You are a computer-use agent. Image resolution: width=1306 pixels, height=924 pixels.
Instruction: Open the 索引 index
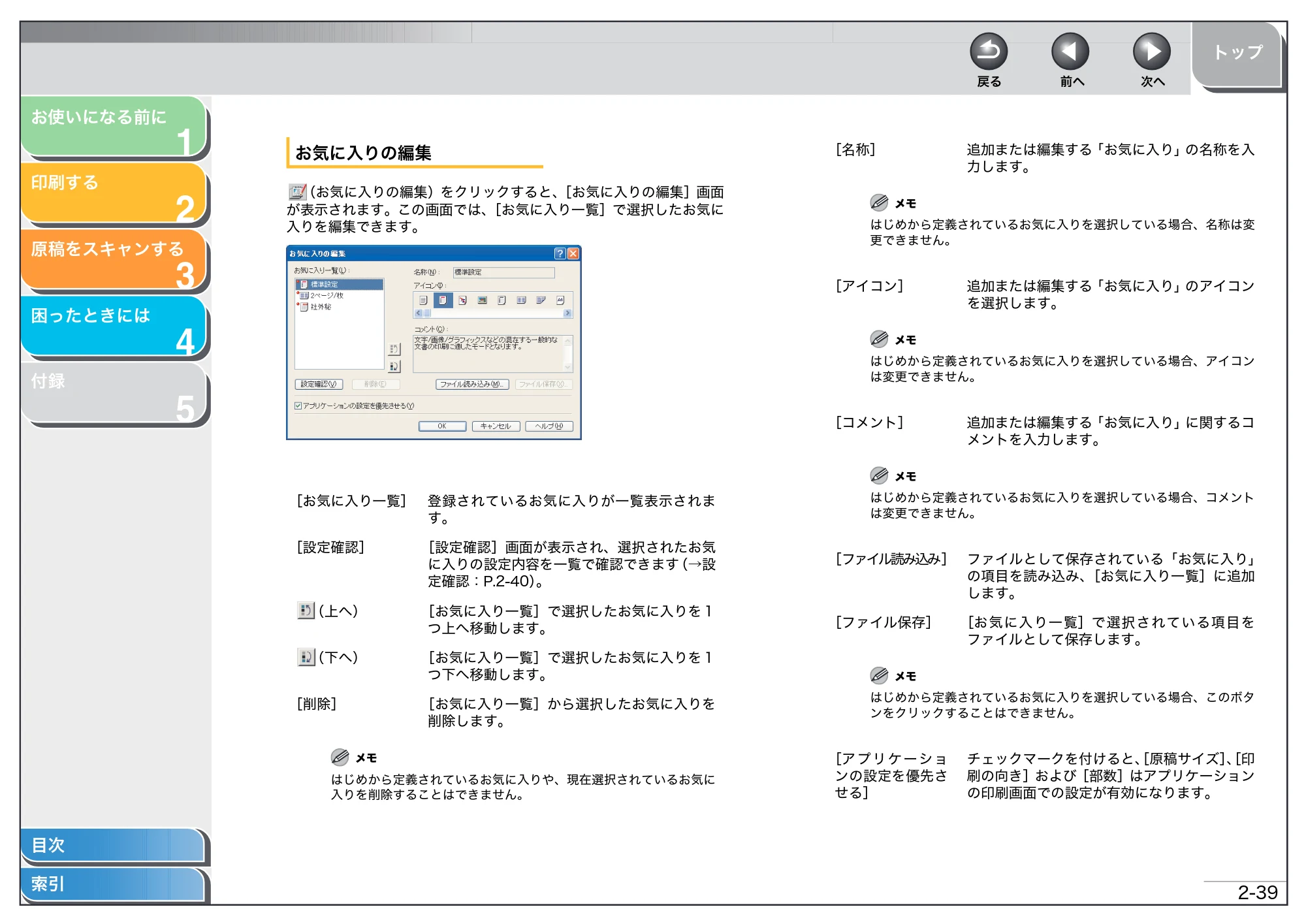coord(113,884)
